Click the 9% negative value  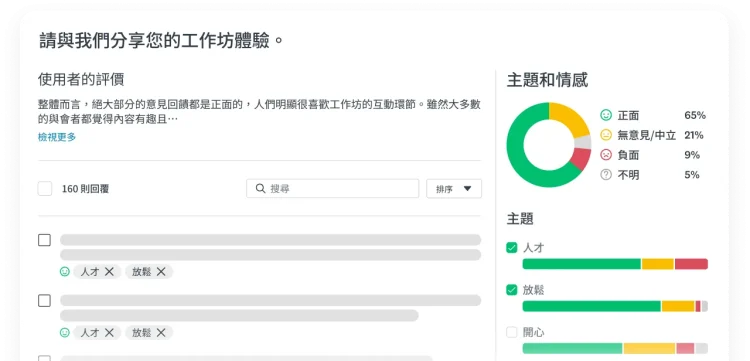point(692,155)
